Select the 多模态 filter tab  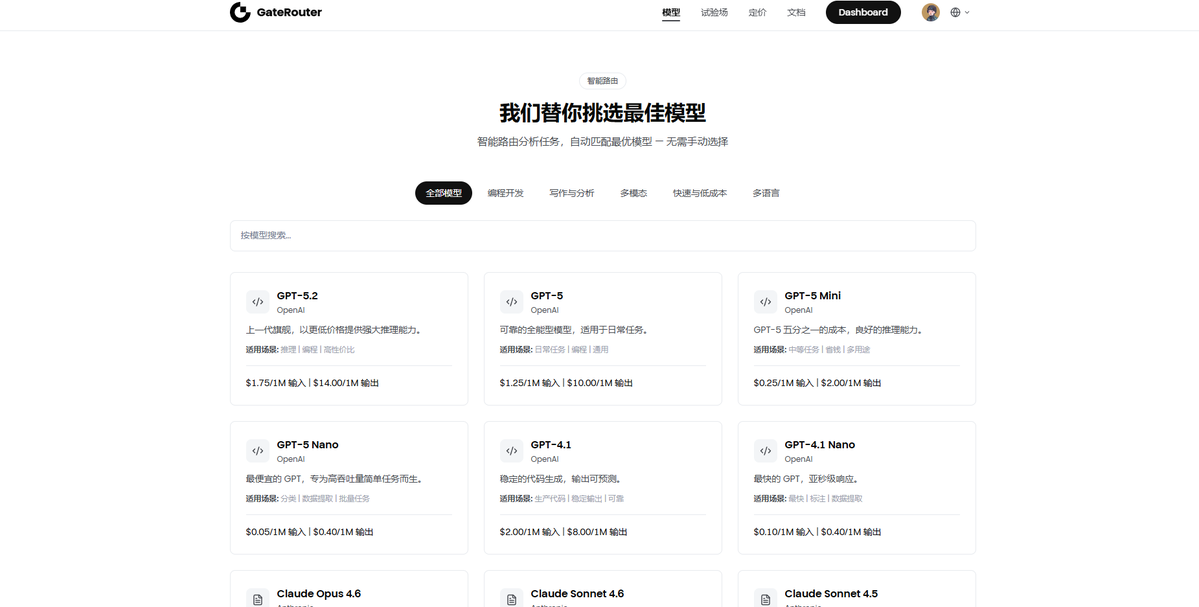click(633, 193)
